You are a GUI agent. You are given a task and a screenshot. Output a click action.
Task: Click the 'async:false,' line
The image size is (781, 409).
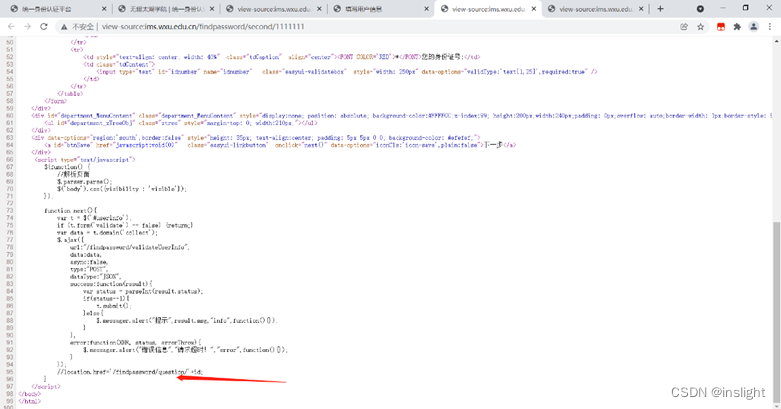pyautogui.click(x=89, y=262)
